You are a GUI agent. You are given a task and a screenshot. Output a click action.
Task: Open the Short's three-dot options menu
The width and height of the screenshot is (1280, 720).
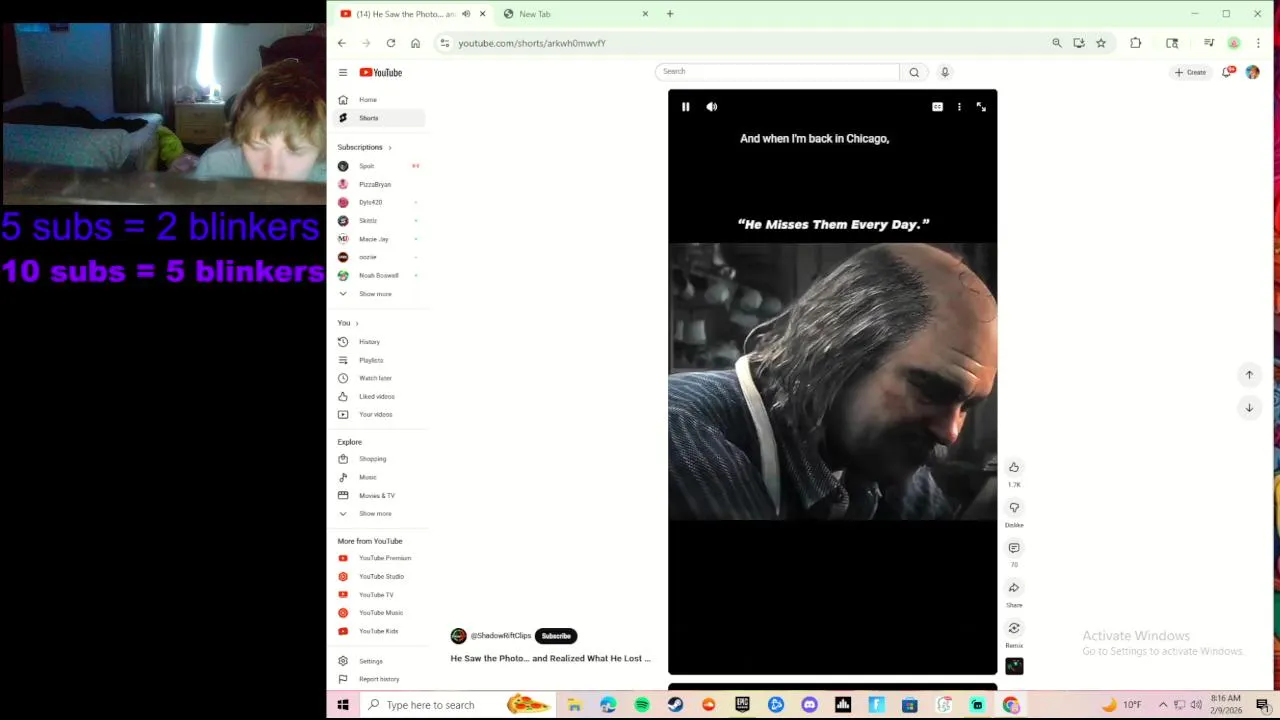[x=959, y=107]
